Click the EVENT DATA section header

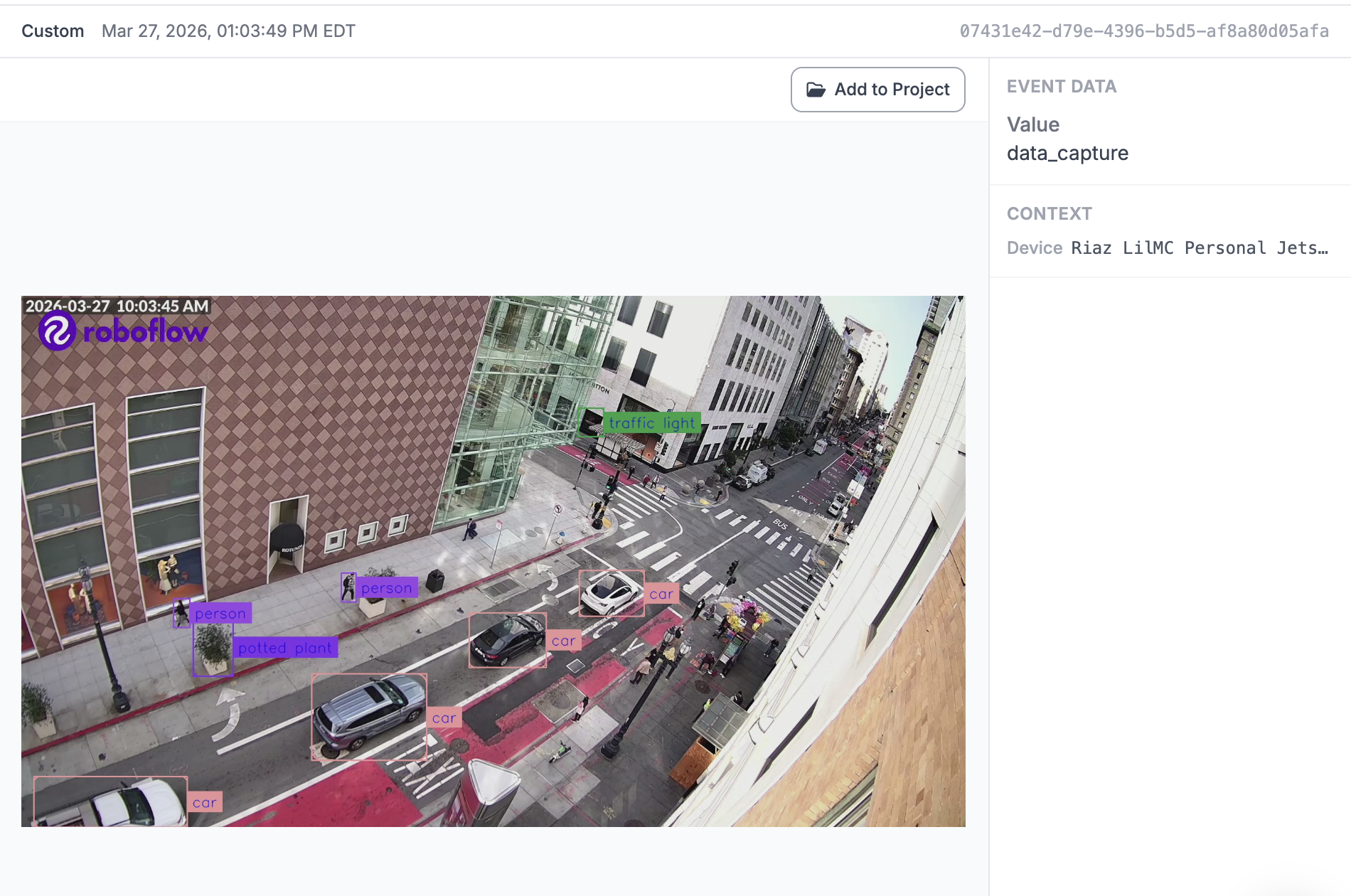coord(1061,87)
